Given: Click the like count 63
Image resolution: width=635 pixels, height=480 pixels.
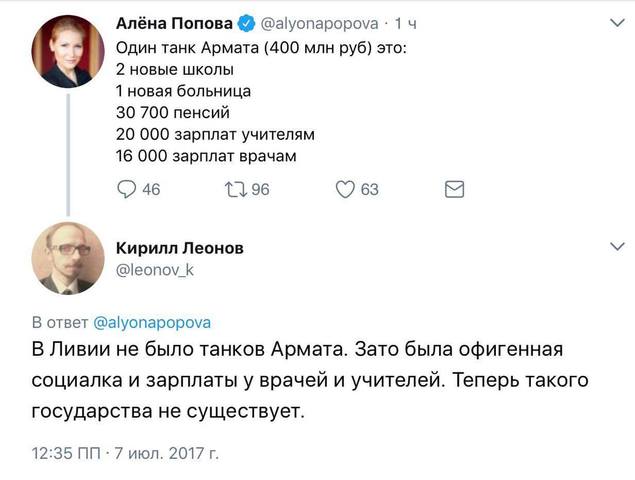Looking at the screenshot, I should coord(369,190).
